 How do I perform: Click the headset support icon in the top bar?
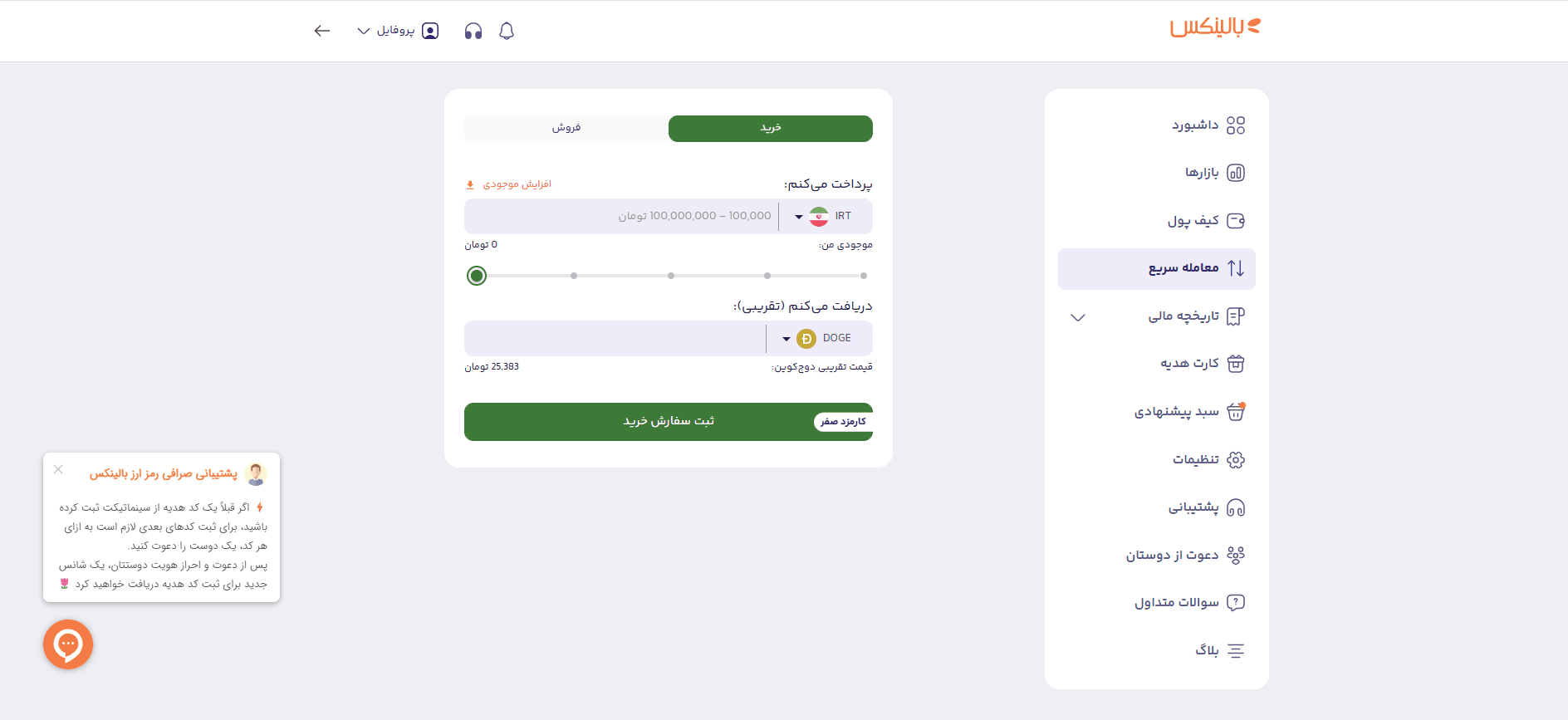(x=472, y=31)
